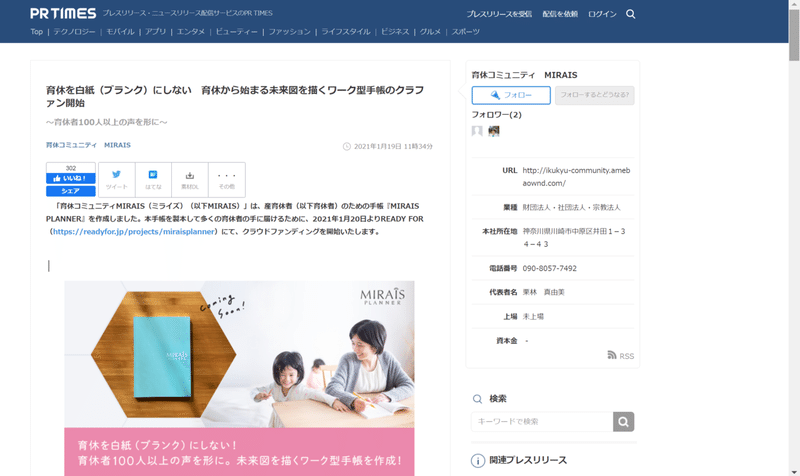Image resolution: width=800 pixels, height=476 pixels.
Task: Click the Facebook シェア share button
Action: point(70,191)
